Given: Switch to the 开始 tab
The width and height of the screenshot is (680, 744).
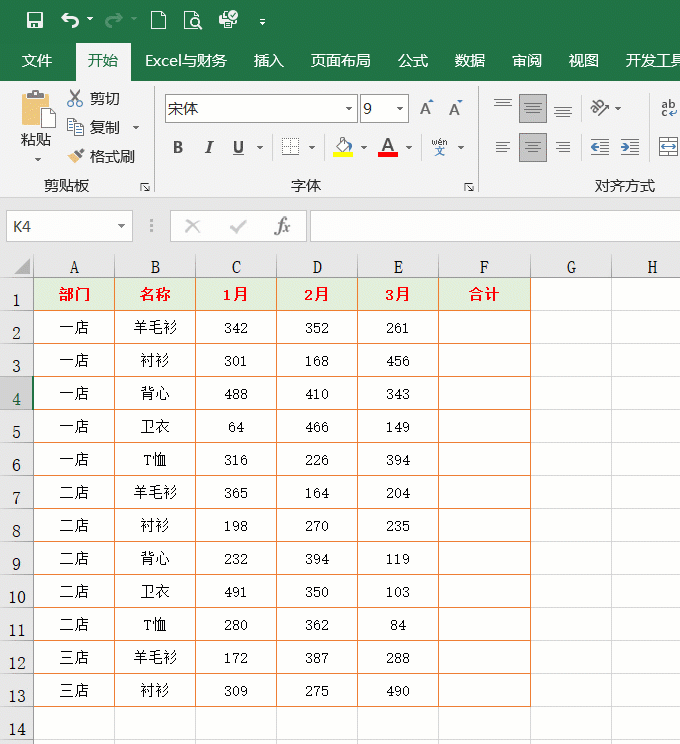Looking at the screenshot, I should pos(103,61).
